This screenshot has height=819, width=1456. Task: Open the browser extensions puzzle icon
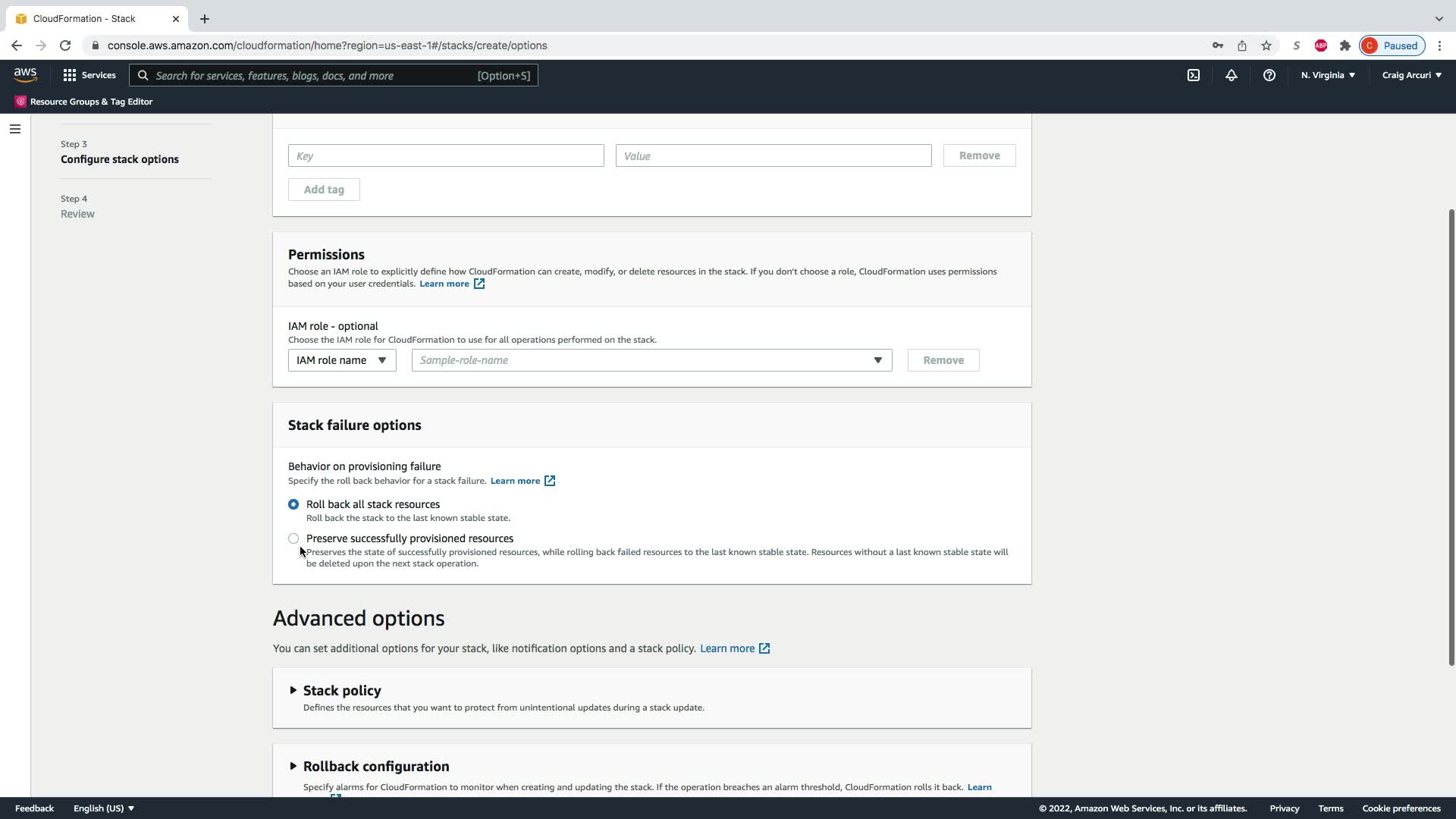tap(1345, 45)
